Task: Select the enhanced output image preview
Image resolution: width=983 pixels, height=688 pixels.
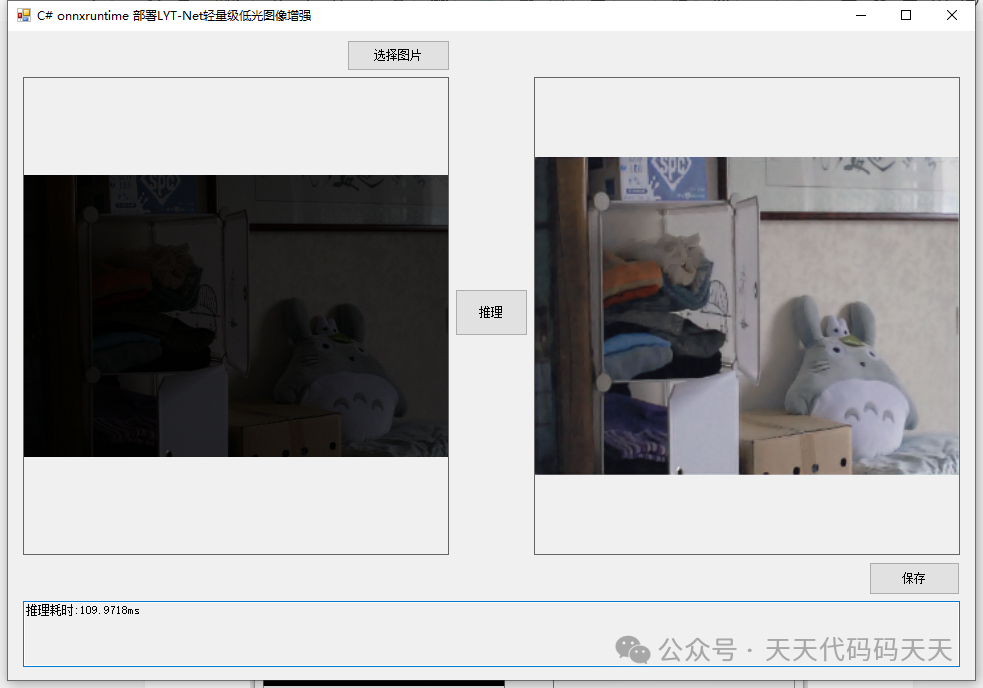Action: click(x=747, y=316)
